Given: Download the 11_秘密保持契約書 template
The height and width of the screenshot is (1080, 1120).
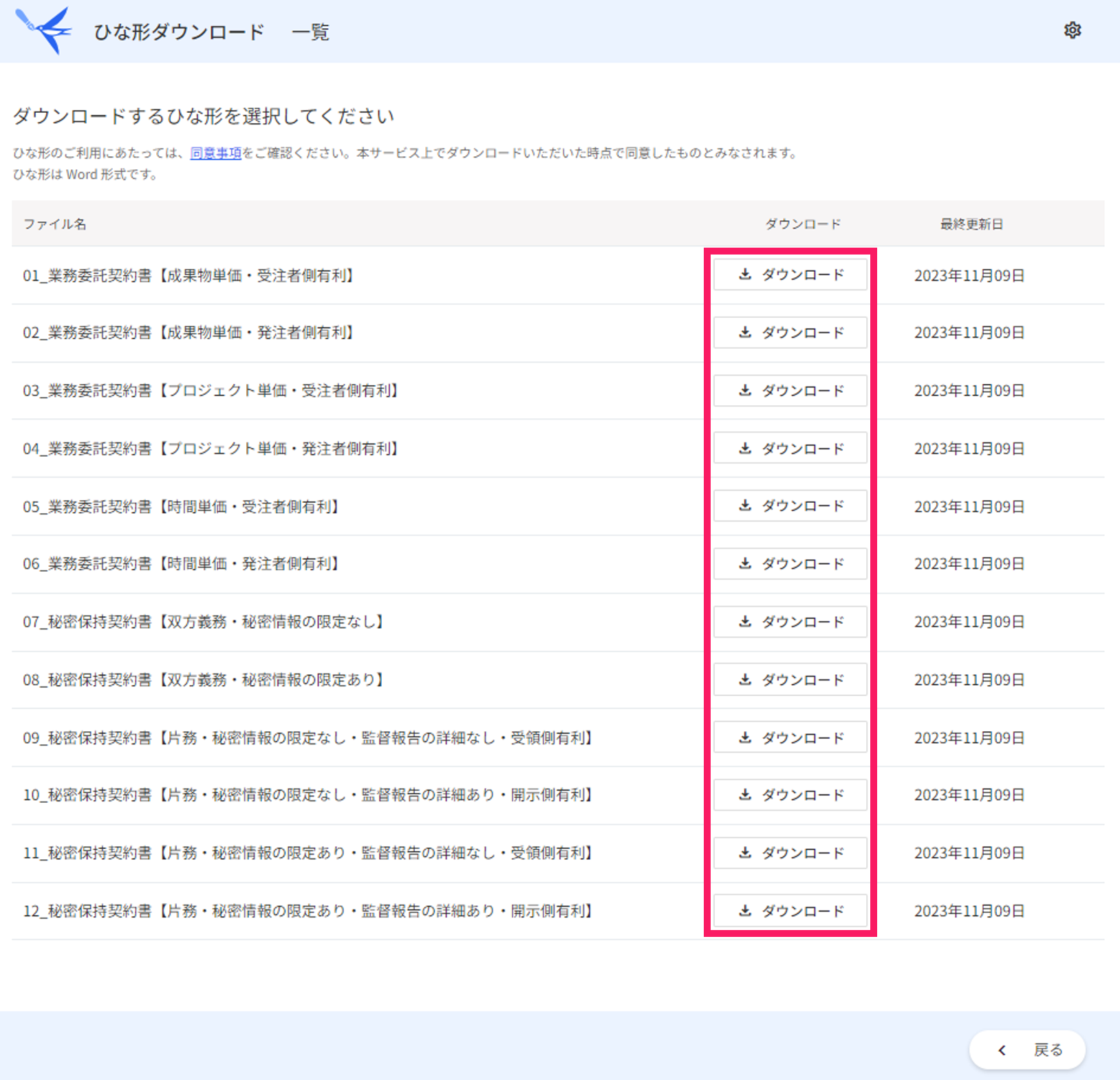Looking at the screenshot, I should click(790, 852).
